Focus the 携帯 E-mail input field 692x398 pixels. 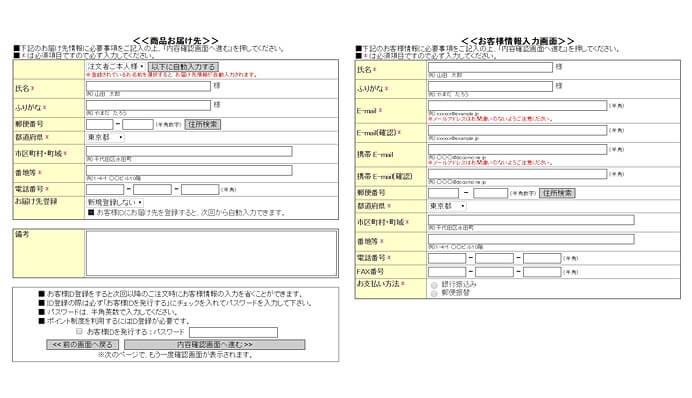pyautogui.click(x=518, y=149)
